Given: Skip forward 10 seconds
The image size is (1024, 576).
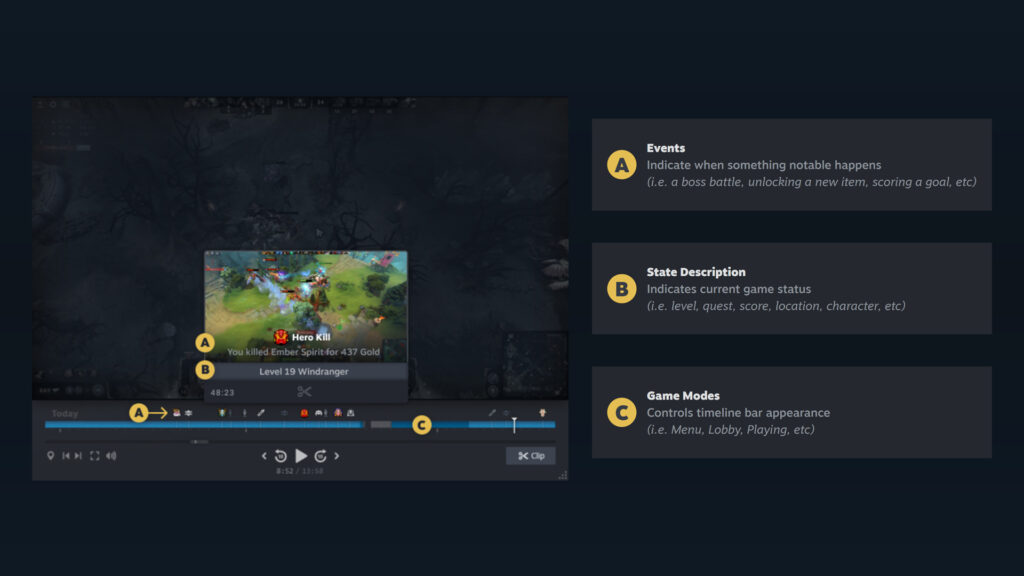Looking at the screenshot, I should tap(320, 456).
